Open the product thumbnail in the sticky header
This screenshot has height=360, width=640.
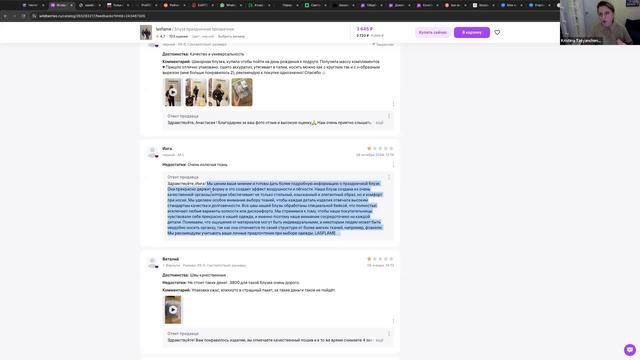(x=146, y=32)
